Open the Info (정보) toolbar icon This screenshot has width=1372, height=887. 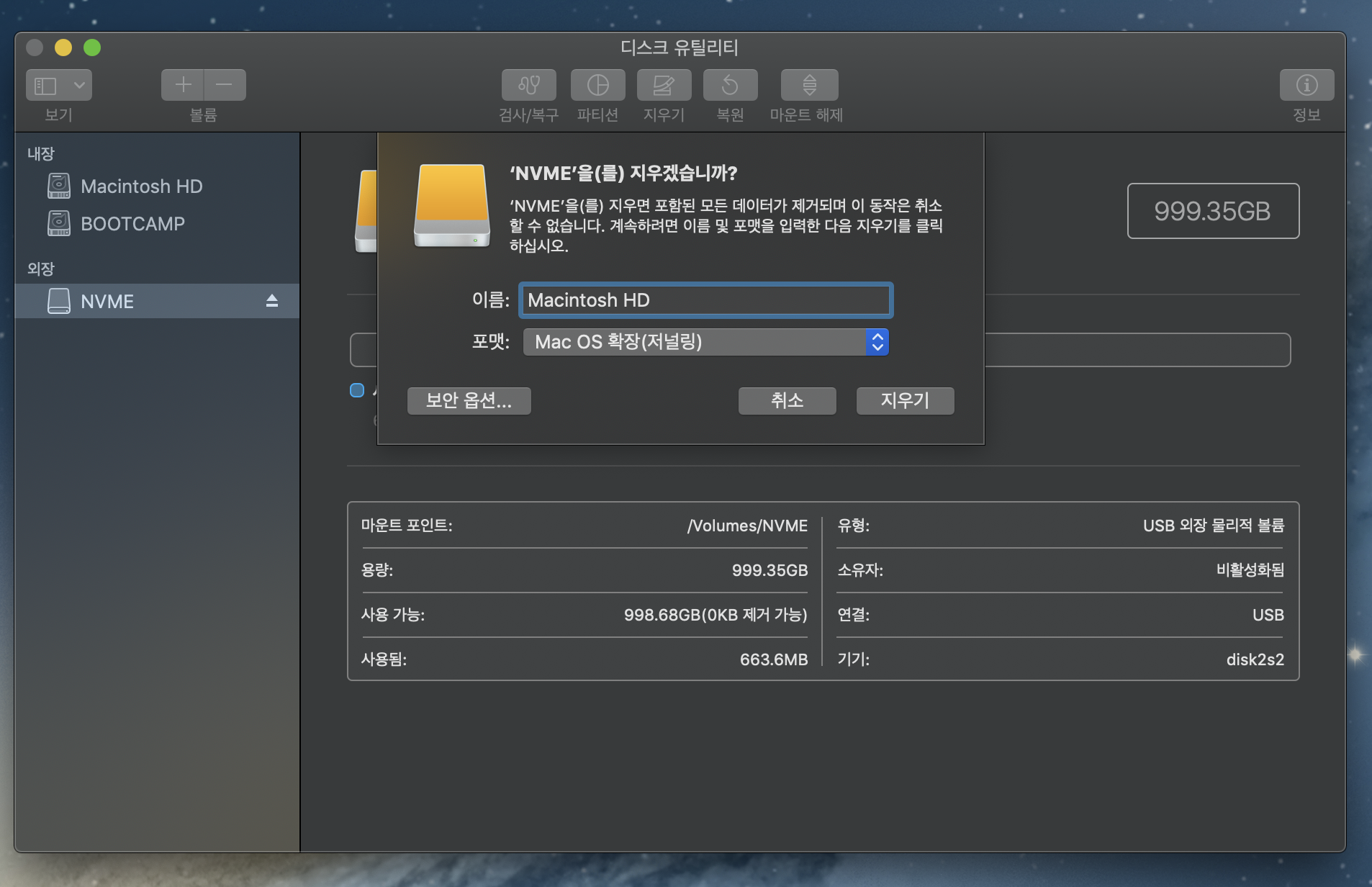click(1306, 85)
